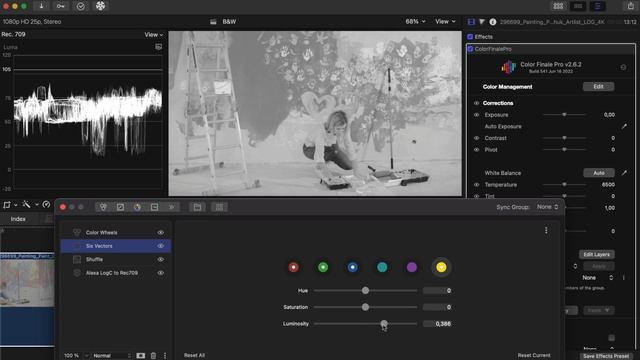Hide the Six Vectors layer
Viewport: 640px width, 360px height.
(161, 246)
